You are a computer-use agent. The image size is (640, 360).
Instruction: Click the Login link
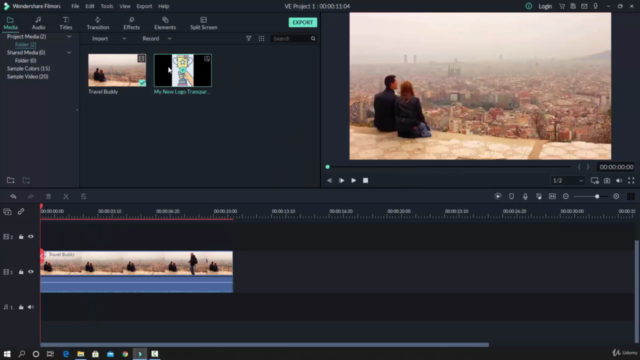[545, 6]
